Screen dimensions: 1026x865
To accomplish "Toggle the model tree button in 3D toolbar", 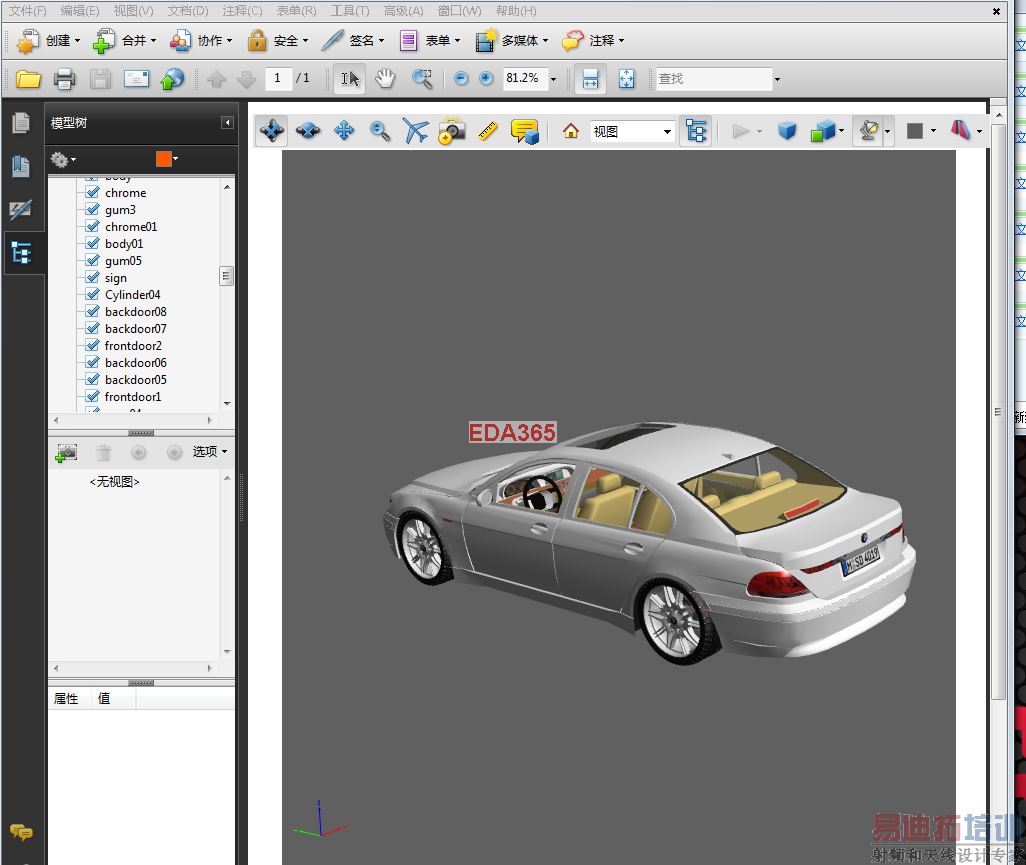I will [696, 131].
